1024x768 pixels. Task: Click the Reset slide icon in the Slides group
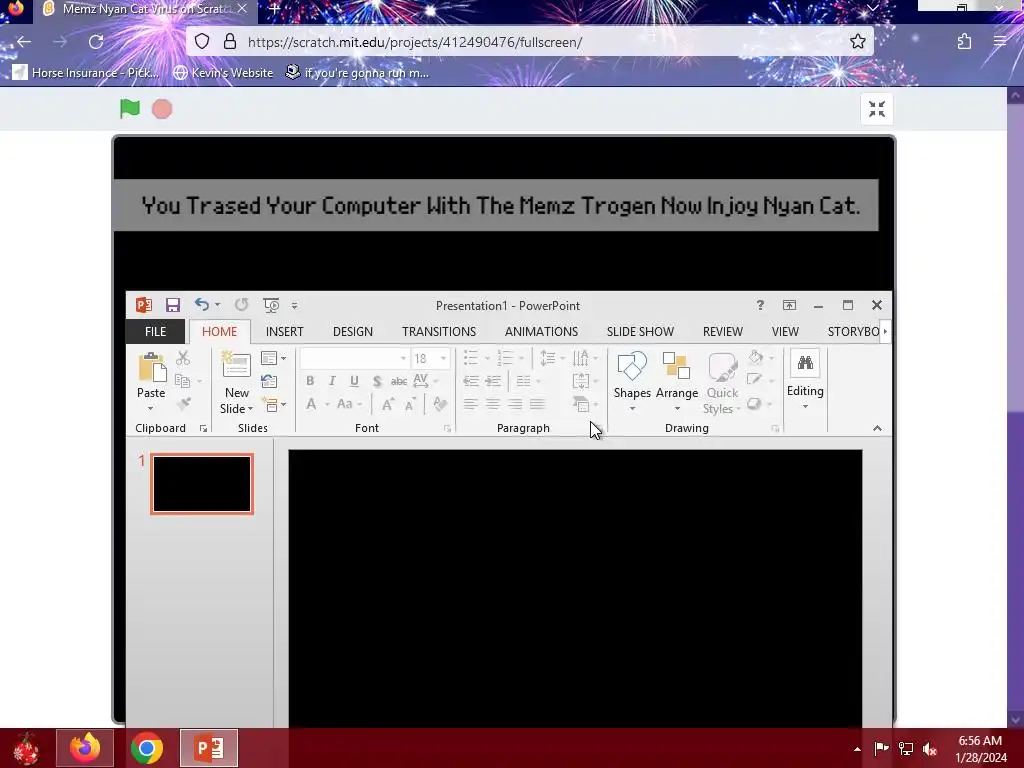pos(269,381)
